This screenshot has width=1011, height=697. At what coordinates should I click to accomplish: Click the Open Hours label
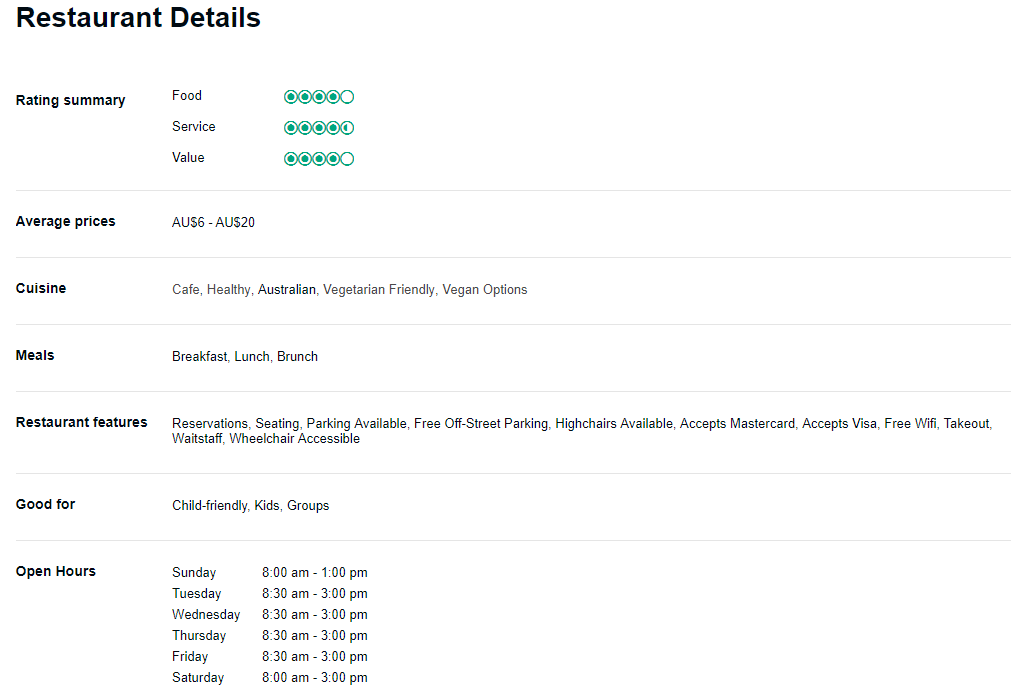[x=55, y=571]
